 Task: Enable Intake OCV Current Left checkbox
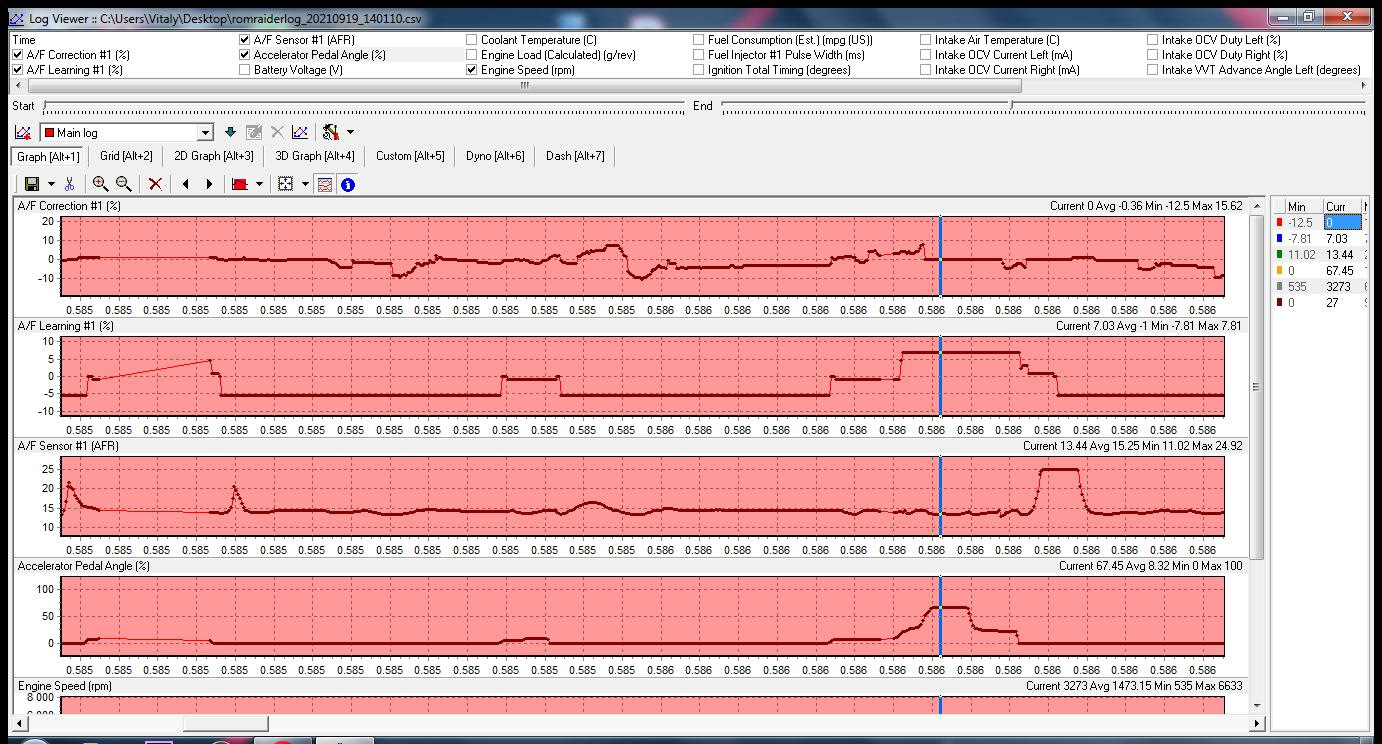pos(926,55)
